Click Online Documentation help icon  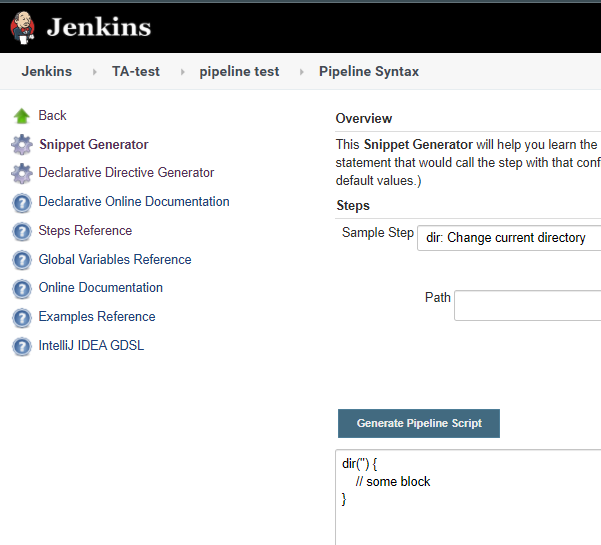coord(22,289)
